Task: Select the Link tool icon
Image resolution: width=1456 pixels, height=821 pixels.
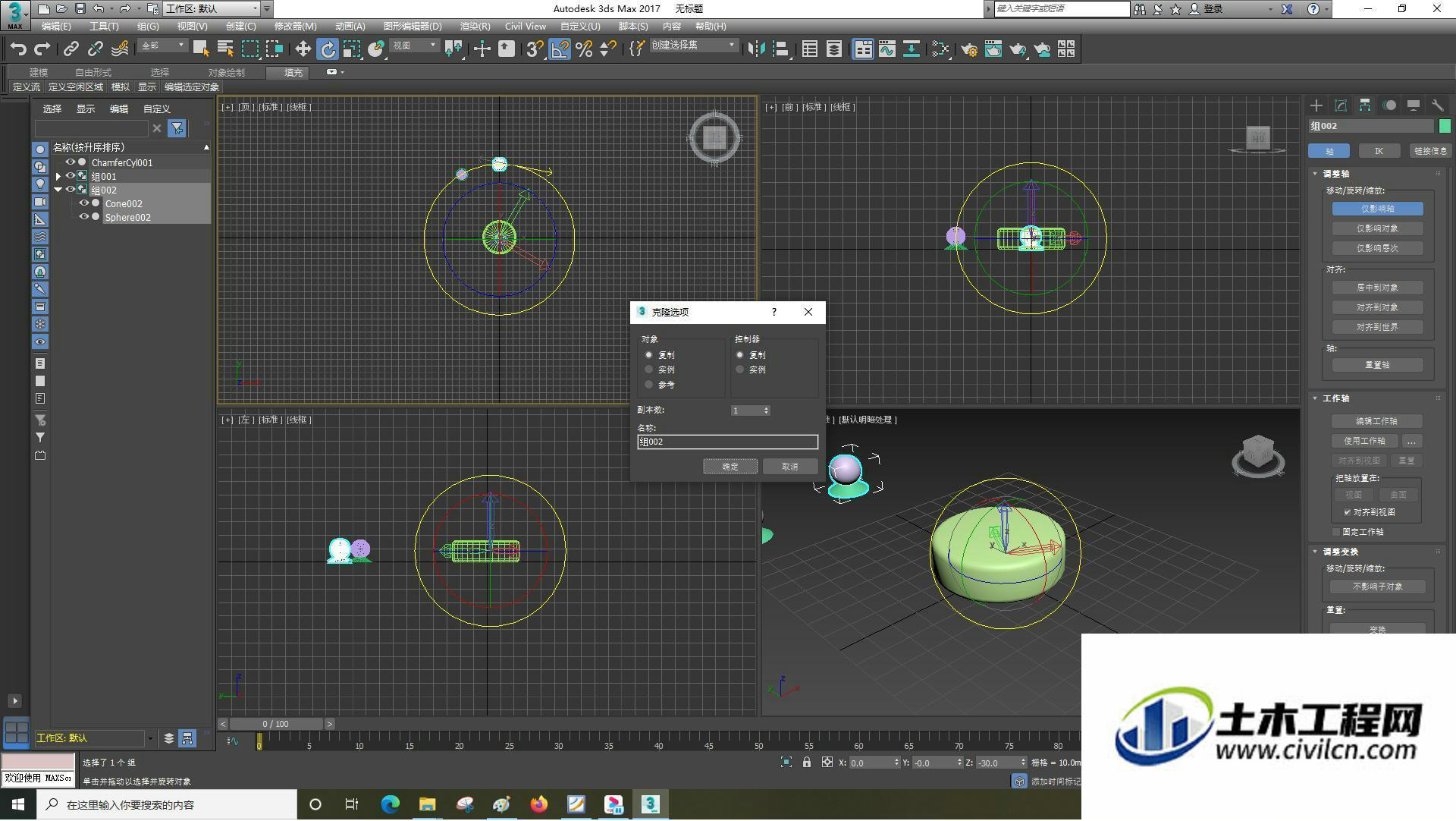Action: coord(71,49)
